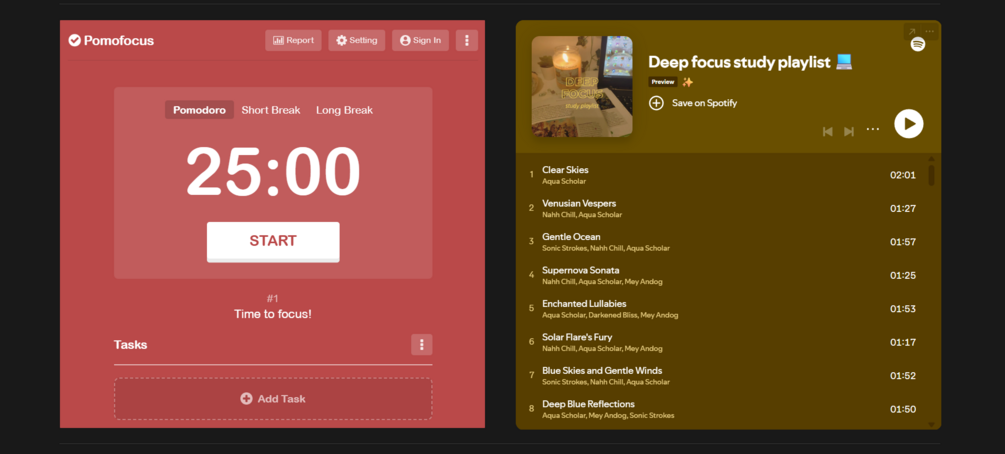
Task: Click the playlist scrollbar thumb
Action: (931, 175)
